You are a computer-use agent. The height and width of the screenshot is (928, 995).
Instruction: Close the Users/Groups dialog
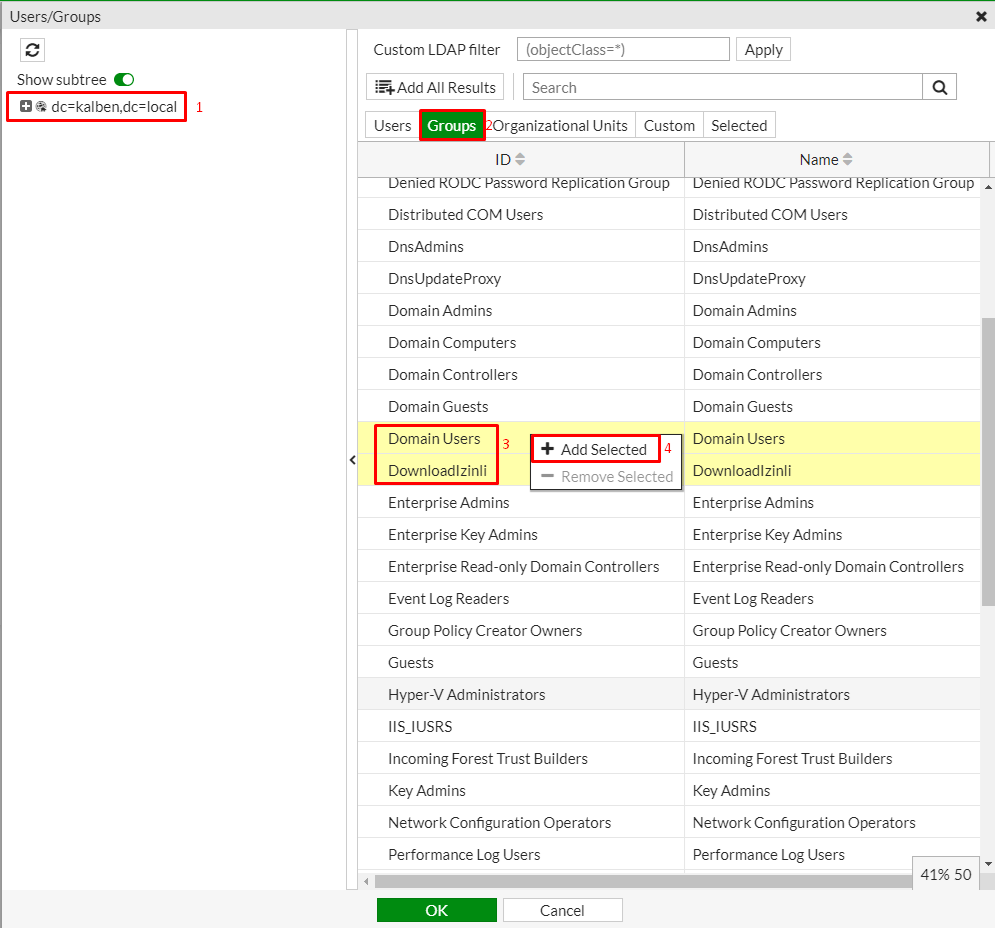pyautogui.click(x=981, y=16)
